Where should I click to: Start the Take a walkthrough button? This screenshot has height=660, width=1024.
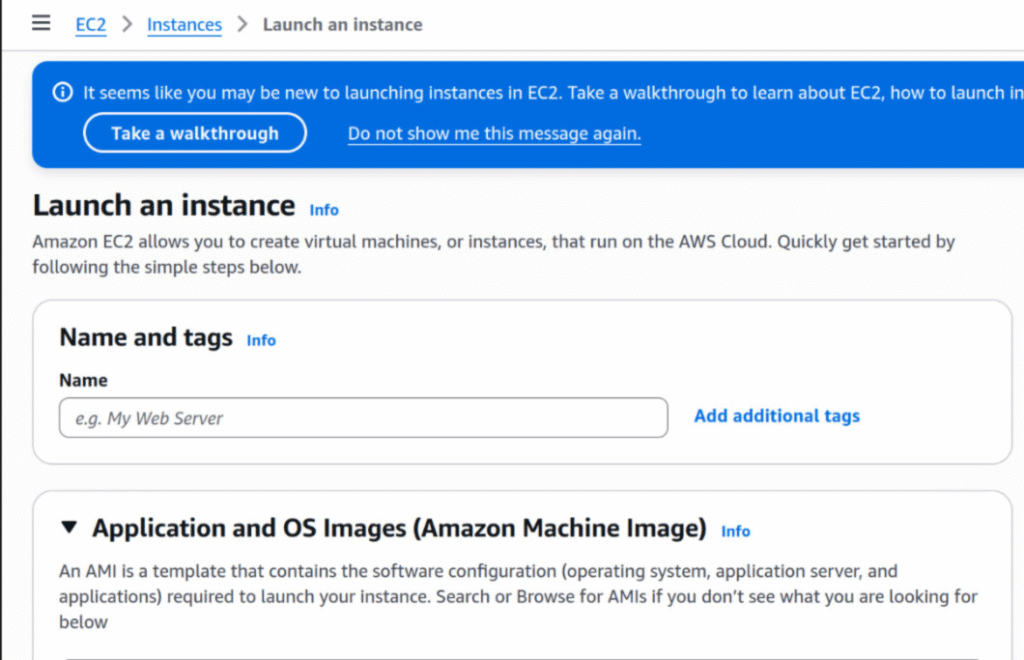tap(195, 133)
